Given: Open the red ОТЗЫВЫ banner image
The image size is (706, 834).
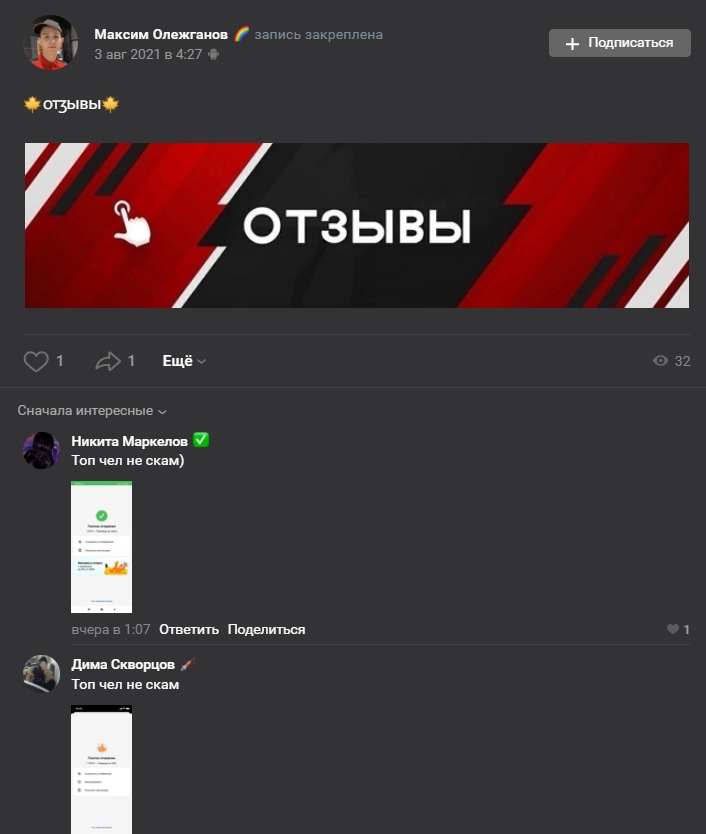Looking at the screenshot, I should coord(357,225).
